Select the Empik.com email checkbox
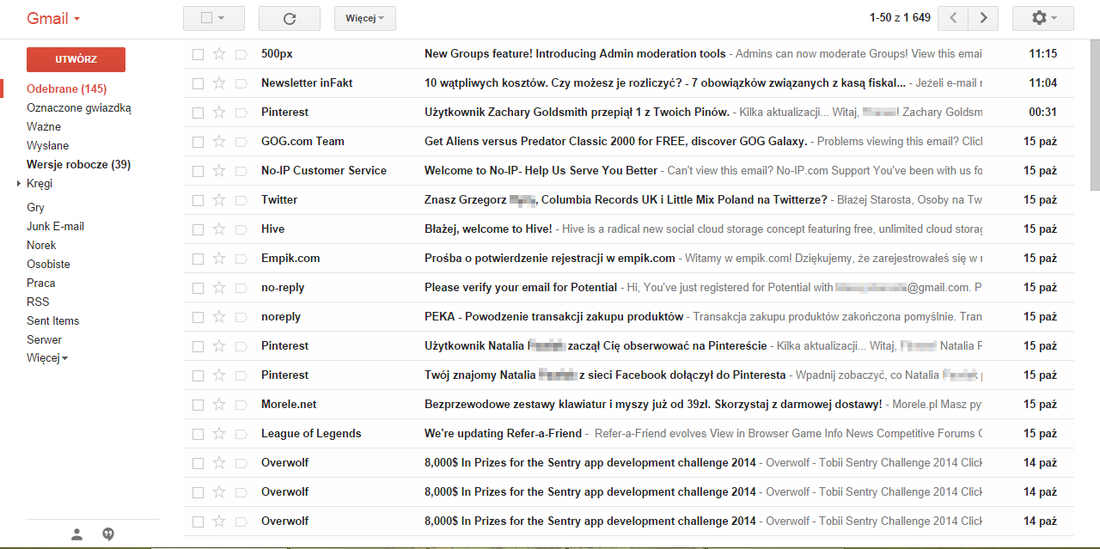 (198, 258)
